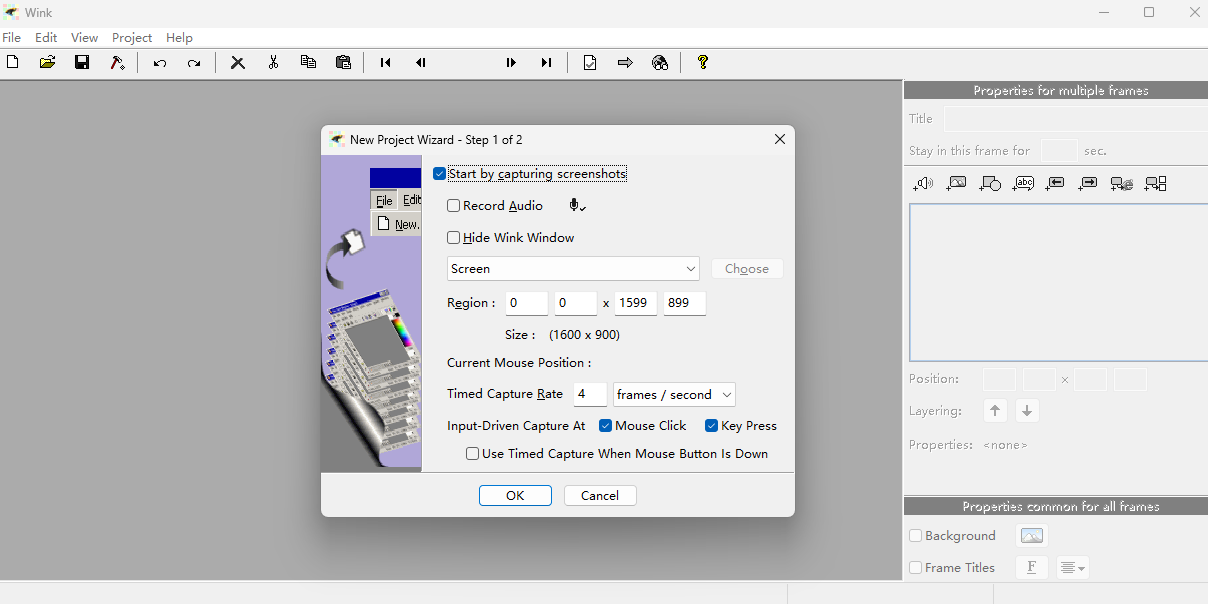Viewport: 1208px width, 604px height.
Task: Click the Add Shape icon
Action: tap(990, 184)
